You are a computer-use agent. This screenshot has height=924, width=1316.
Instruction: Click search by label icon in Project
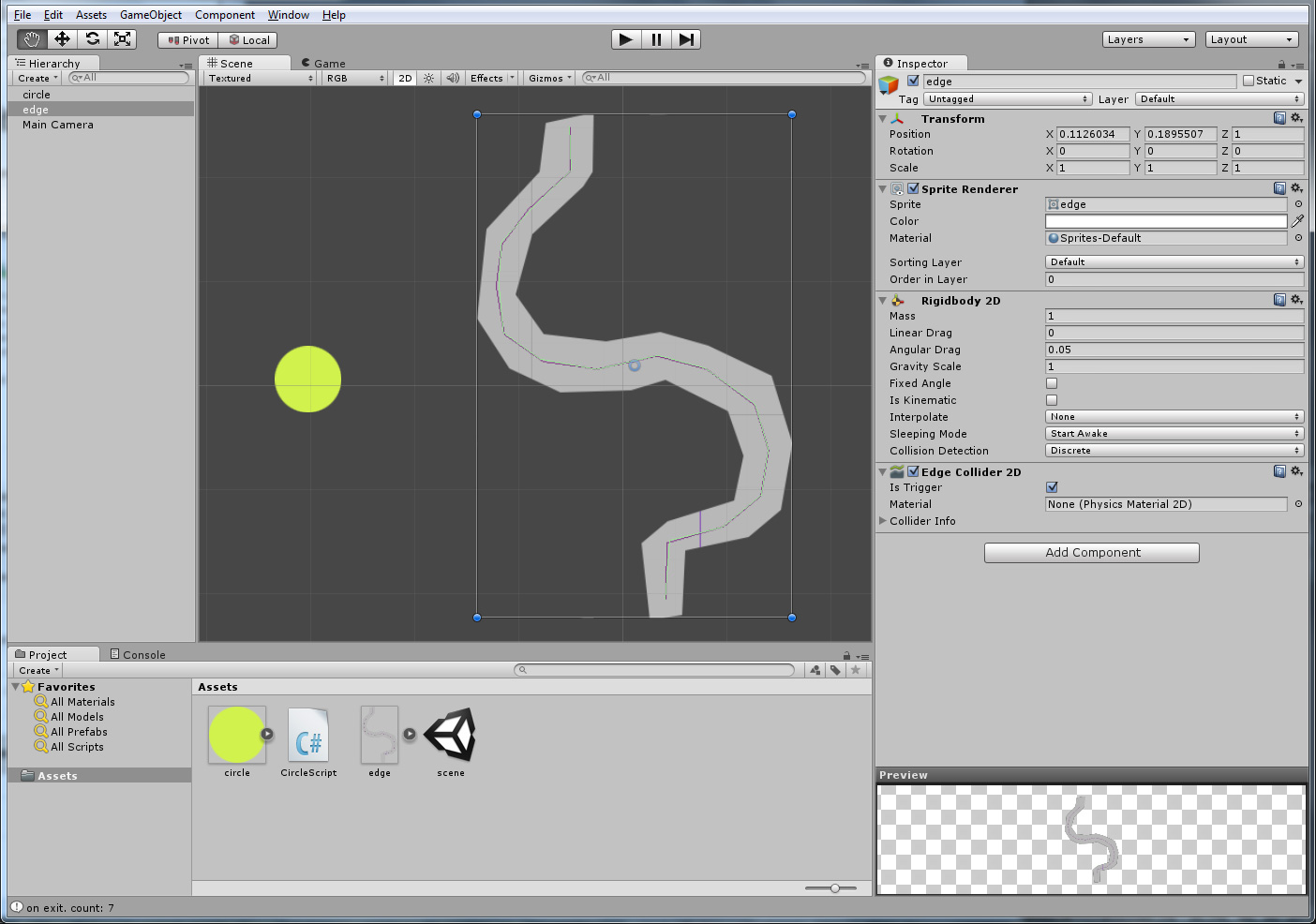coord(835,670)
